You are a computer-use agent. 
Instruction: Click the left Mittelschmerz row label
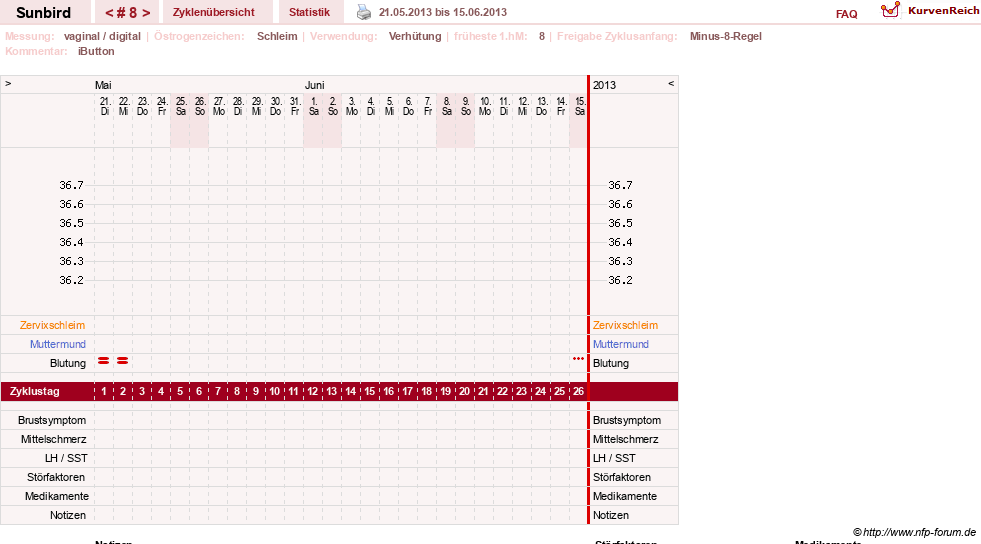tap(54, 439)
